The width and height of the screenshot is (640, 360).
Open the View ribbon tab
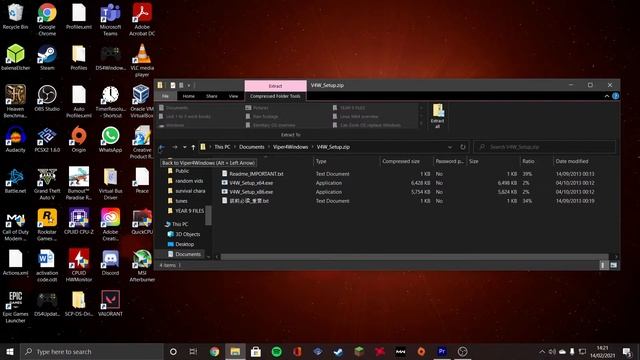pos(233,96)
